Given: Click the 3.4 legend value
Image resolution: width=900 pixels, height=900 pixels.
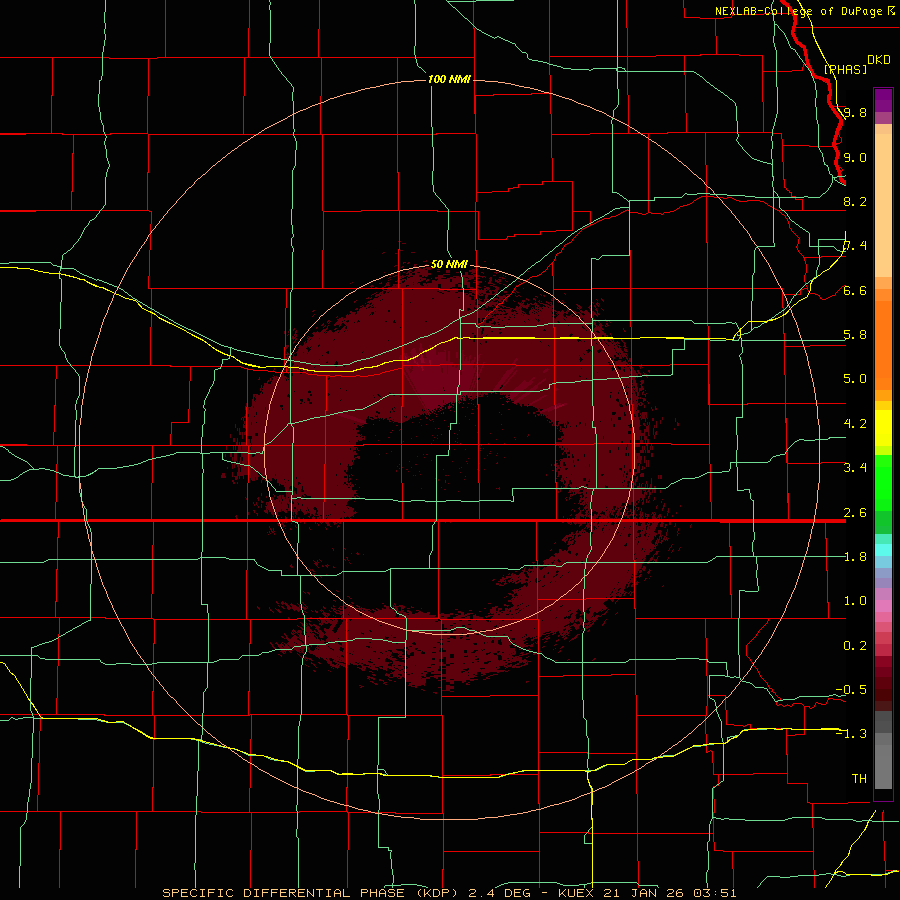Looking at the screenshot, I should coord(855,468).
